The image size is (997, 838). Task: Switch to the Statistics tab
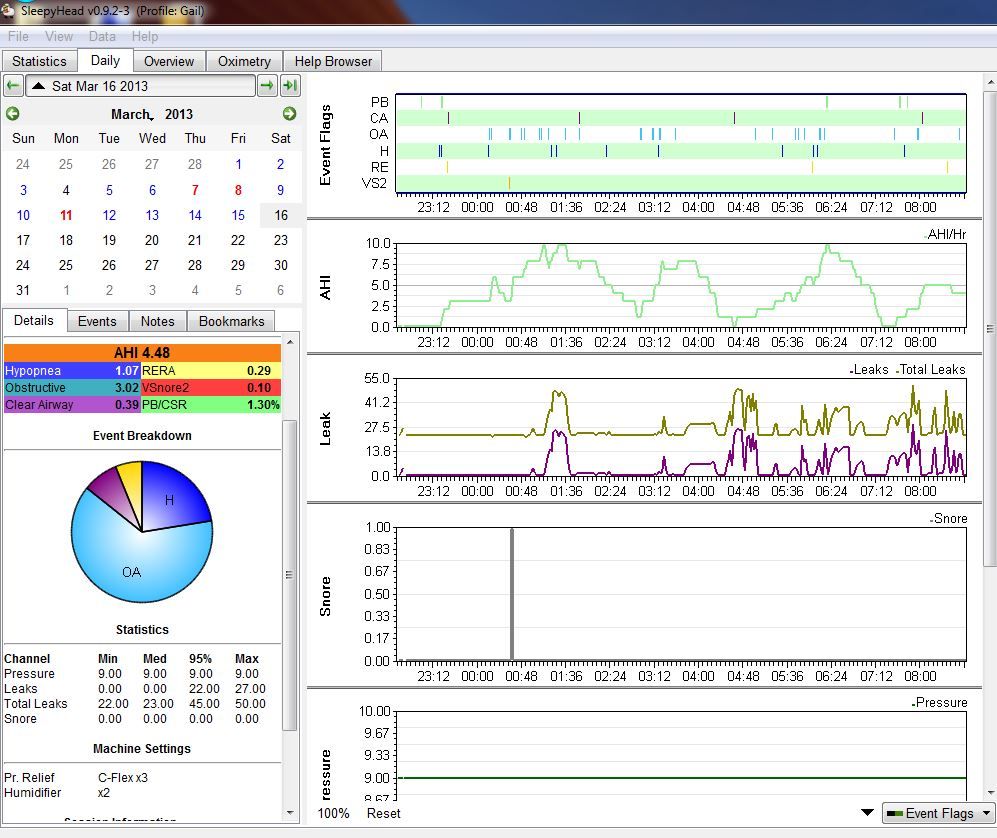pos(39,61)
